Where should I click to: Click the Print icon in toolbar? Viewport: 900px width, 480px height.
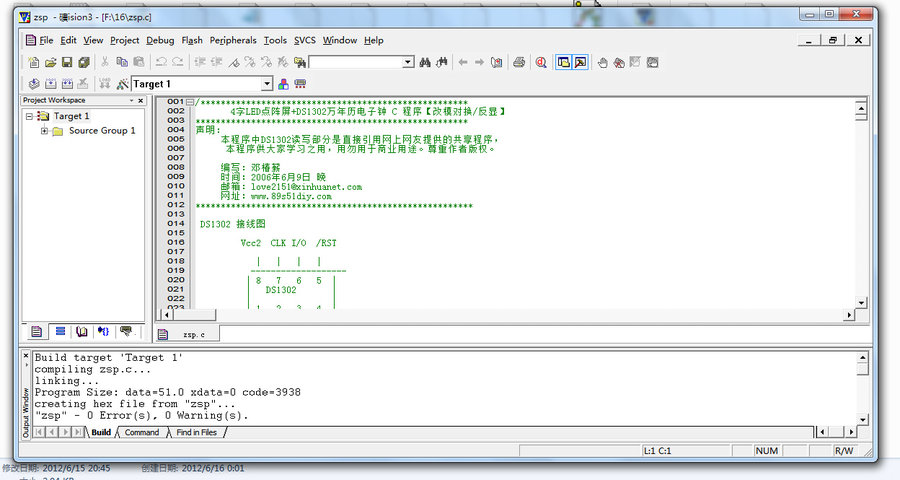point(519,62)
